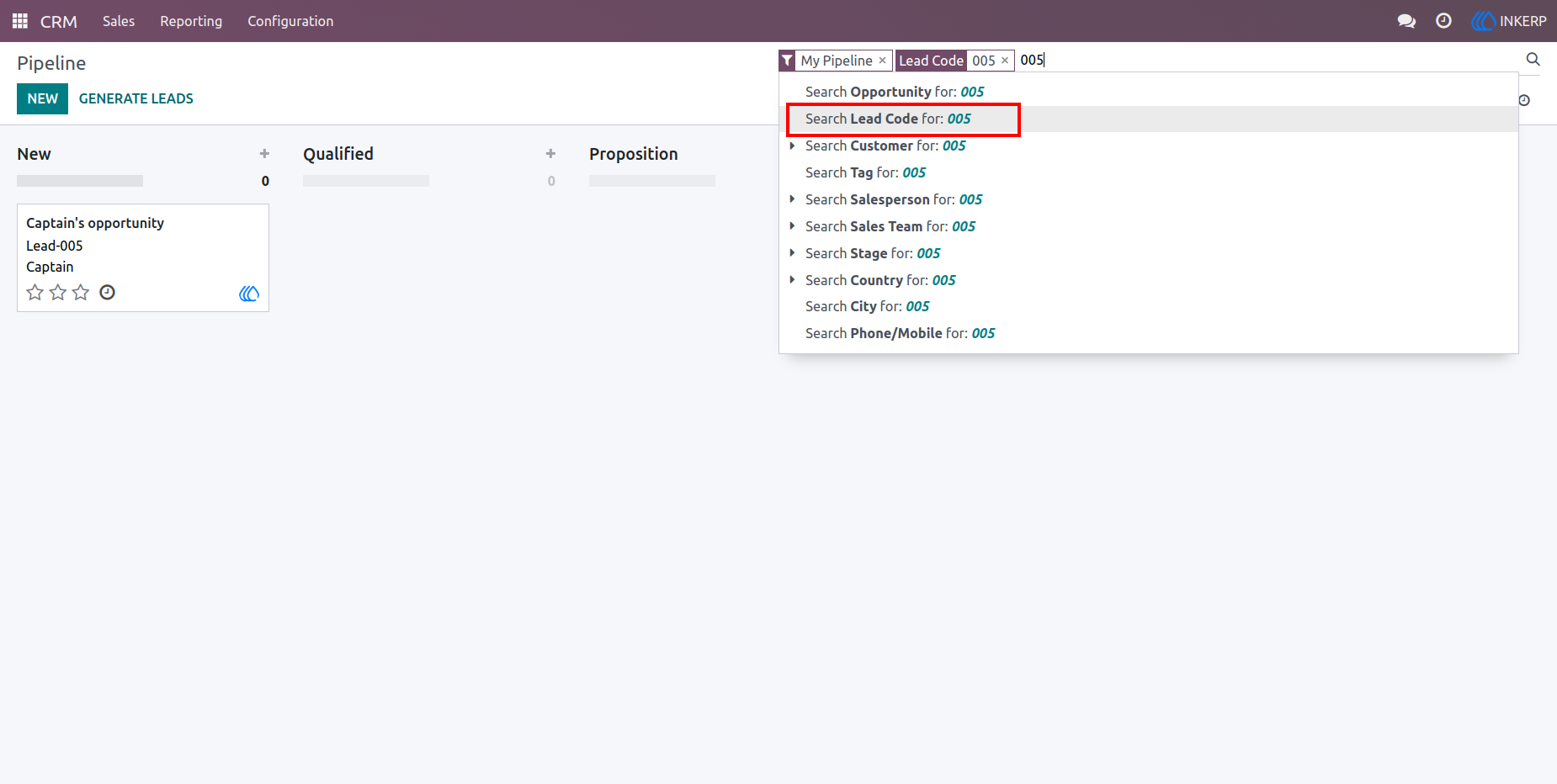Click GENERATE LEADS button
The height and width of the screenshot is (784, 1557).
tap(136, 98)
